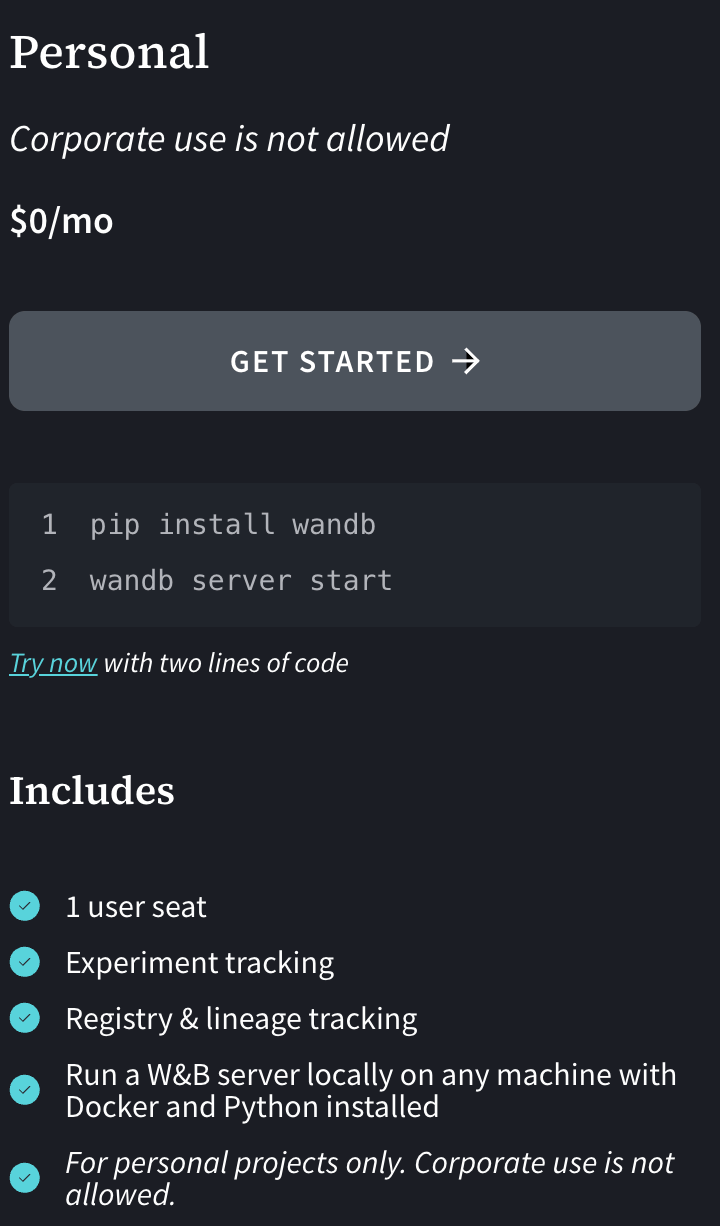Image resolution: width=720 pixels, height=1226 pixels.
Task: Click the GET STARTED button
Action: pyautogui.click(x=354, y=361)
